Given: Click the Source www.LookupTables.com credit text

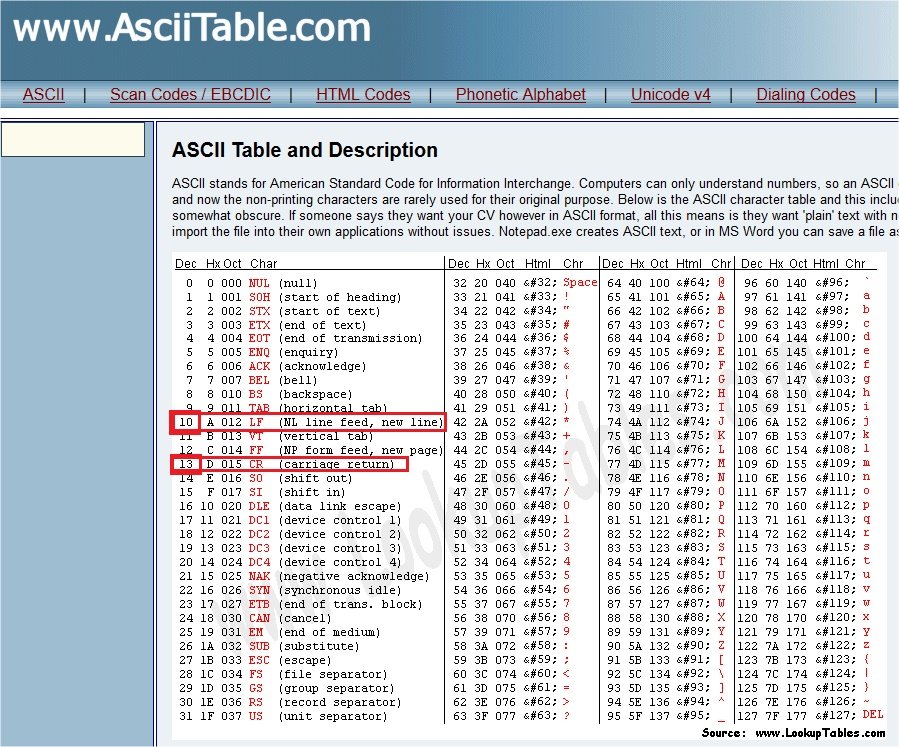Looking at the screenshot, I should click(793, 733).
